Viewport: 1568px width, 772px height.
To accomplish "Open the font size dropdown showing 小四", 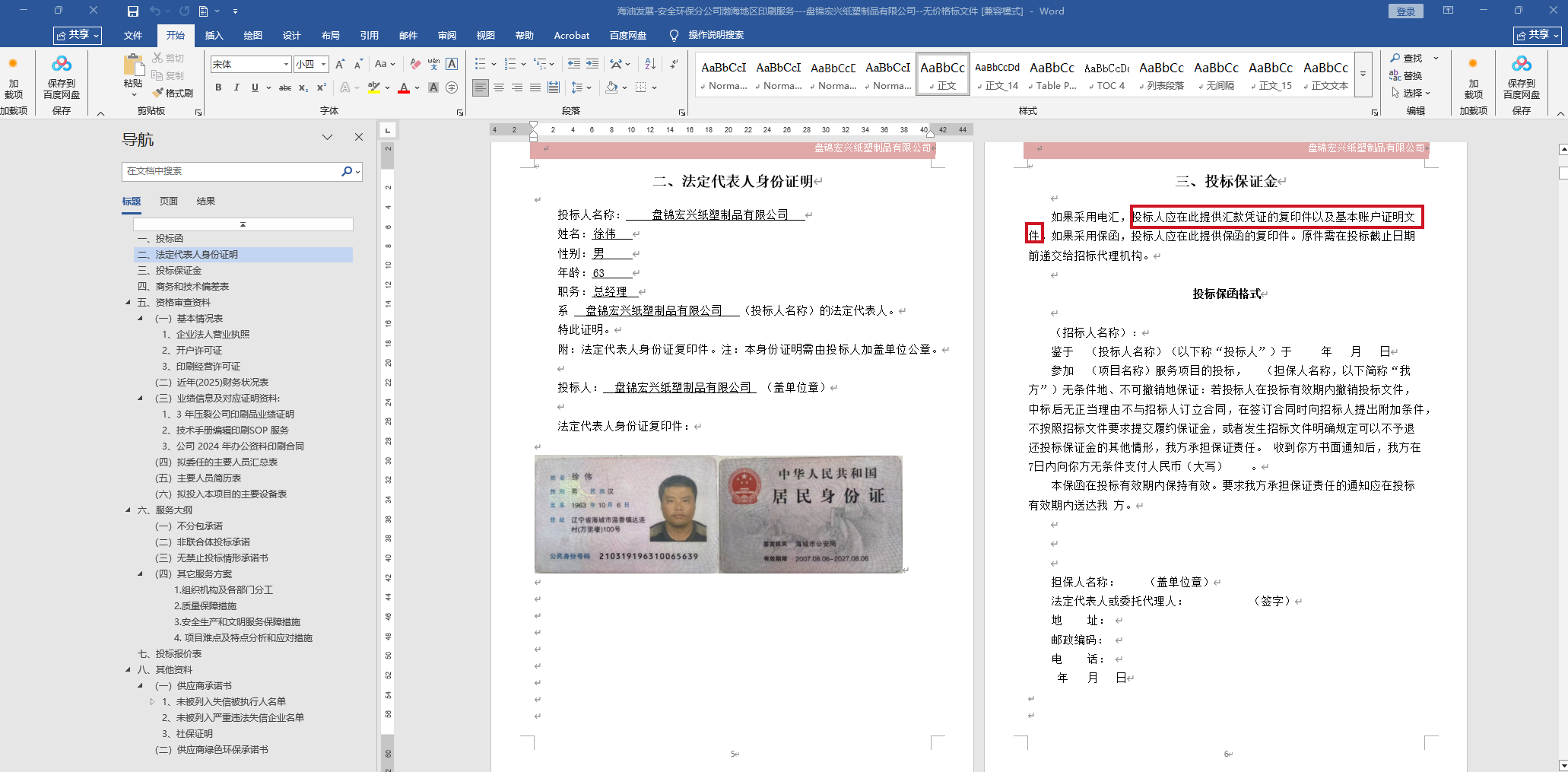I will [x=324, y=65].
